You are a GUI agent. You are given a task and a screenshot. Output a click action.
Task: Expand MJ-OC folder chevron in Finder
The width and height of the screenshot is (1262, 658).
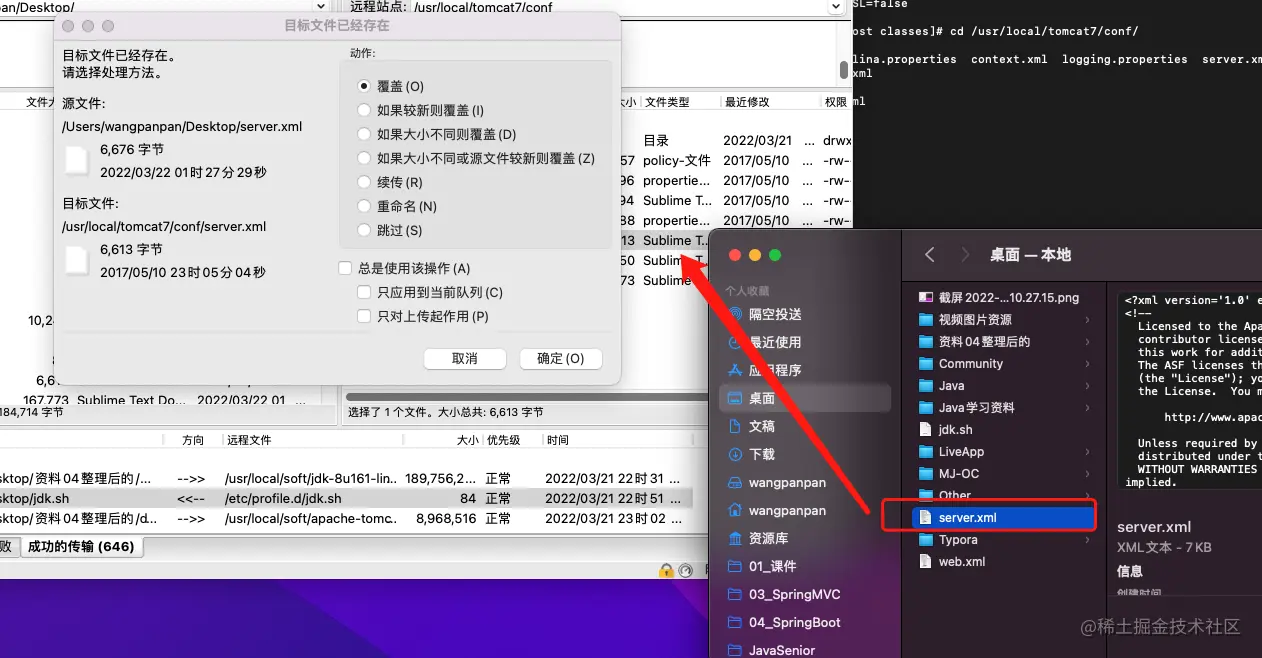(x=1087, y=474)
